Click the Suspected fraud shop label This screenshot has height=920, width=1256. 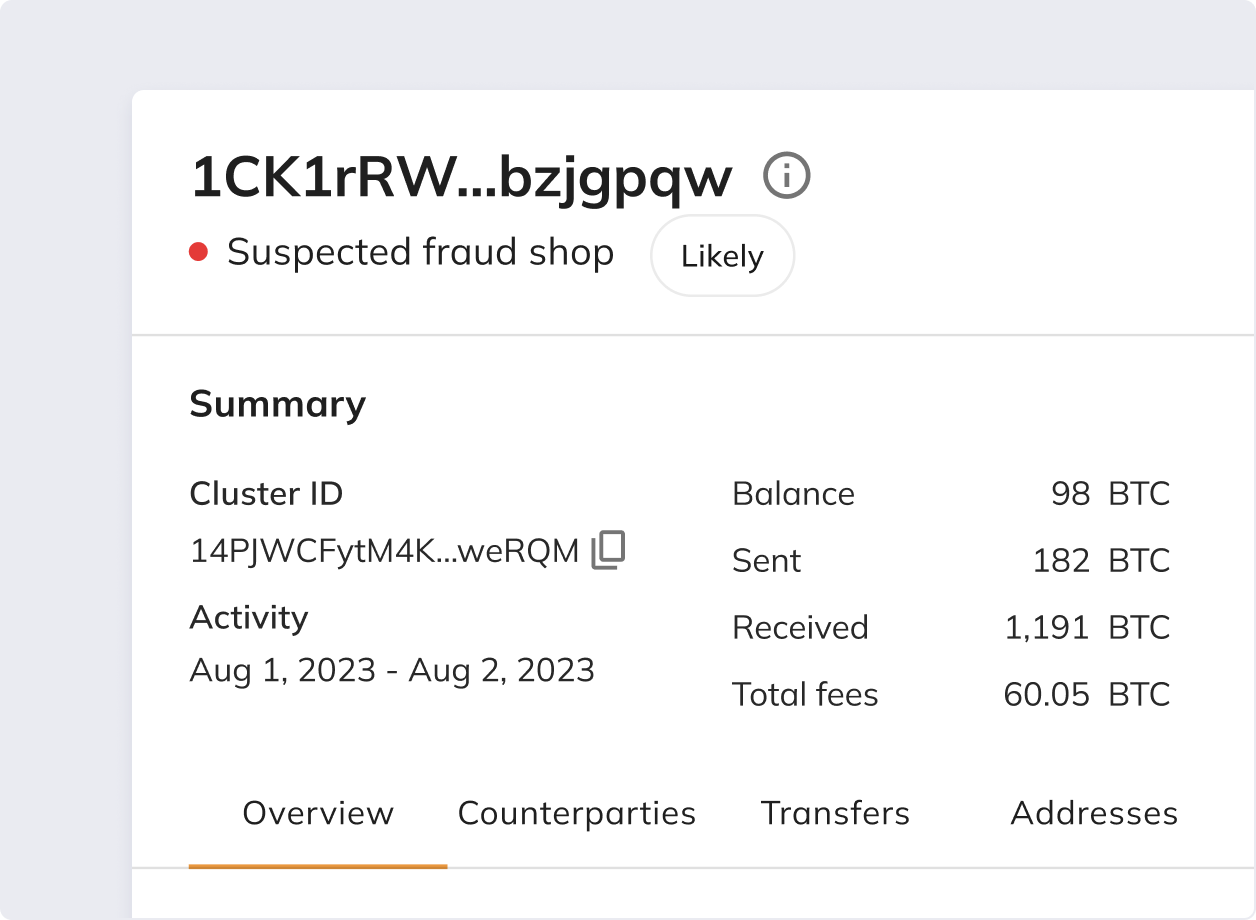[x=420, y=252]
